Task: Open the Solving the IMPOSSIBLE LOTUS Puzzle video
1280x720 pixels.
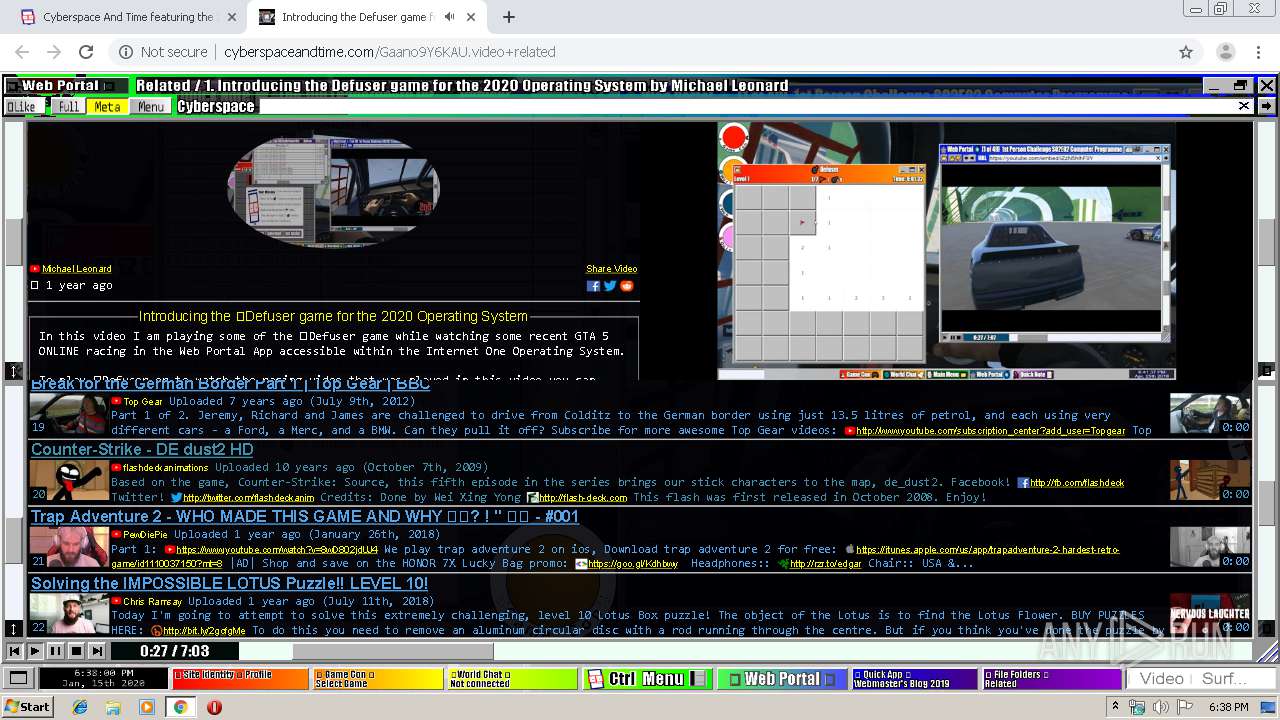Action: pyautogui.click(x=229, y=584)
